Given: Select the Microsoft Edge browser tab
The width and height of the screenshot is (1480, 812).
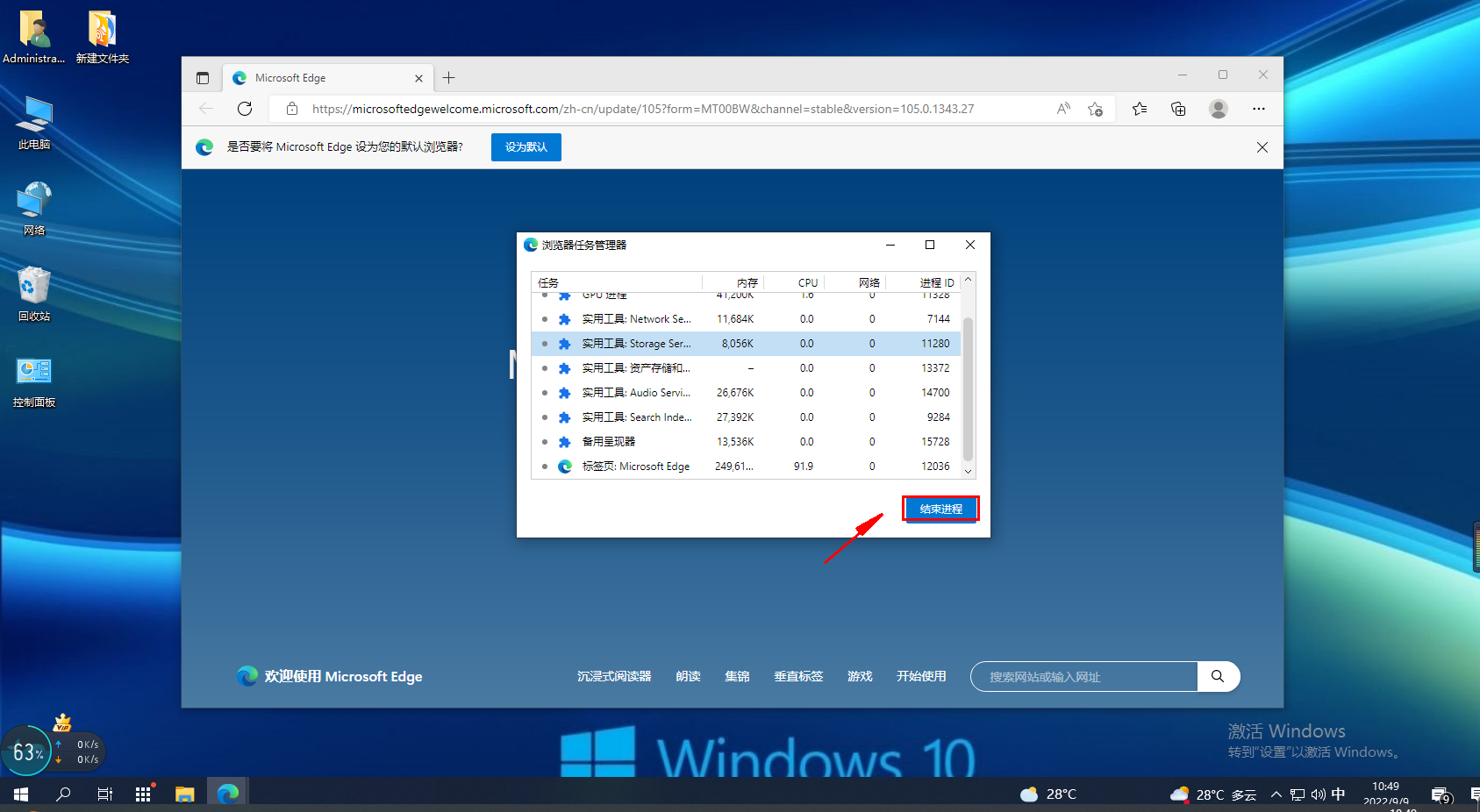Looking at the screenshot, I should pos(327,78).
